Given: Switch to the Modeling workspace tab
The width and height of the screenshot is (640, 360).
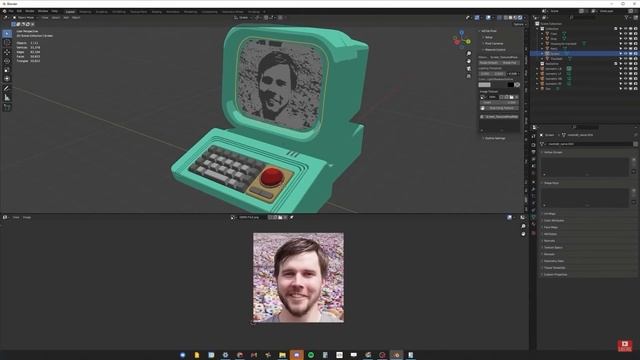Looking at the screenshot, I should tap(85, 12).
